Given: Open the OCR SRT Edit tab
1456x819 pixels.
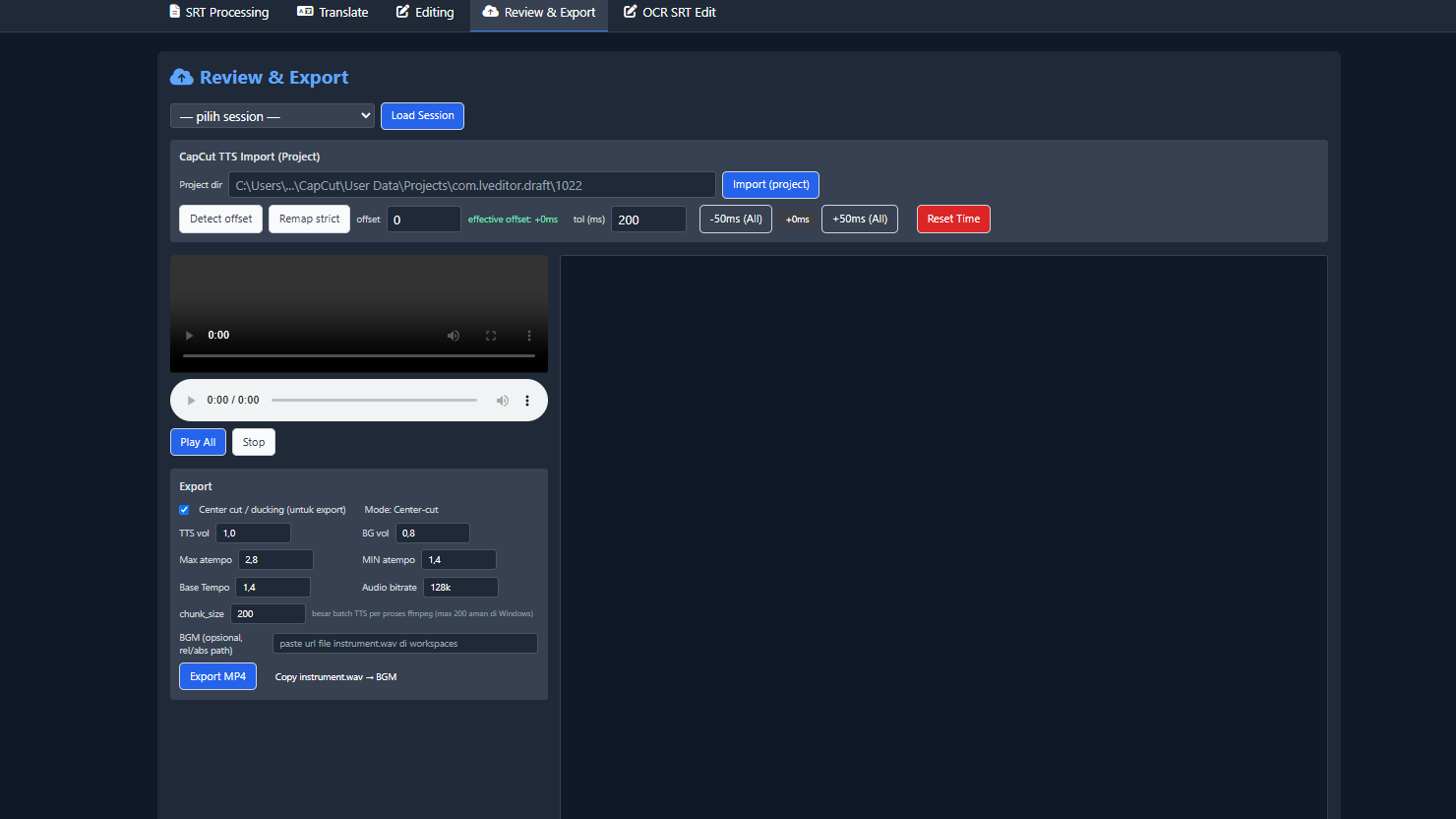Looking at the screenshot, I should [x=670, y=13].
